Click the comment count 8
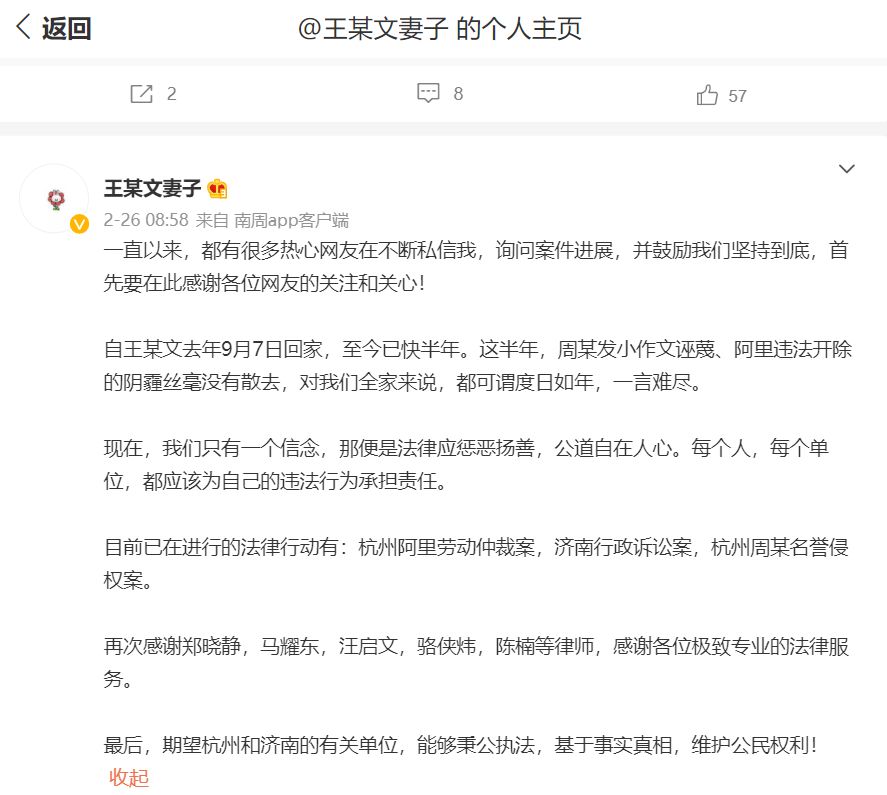This screenshot has height=795, width=887. click(458, 94)
